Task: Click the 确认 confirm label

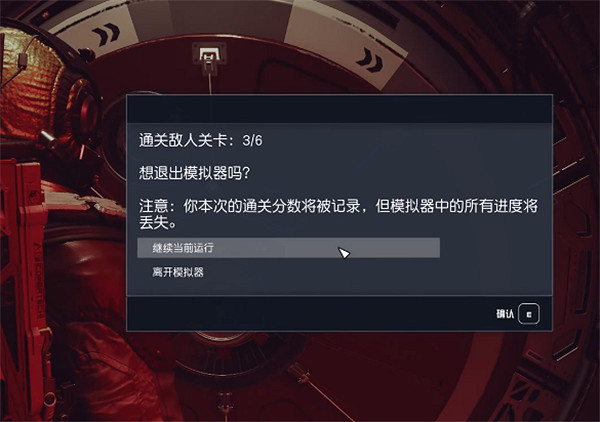Action: point(505,314)
